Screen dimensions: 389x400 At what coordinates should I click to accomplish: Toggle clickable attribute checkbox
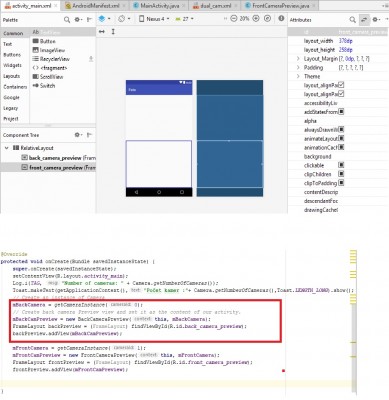click(x=341, y=165)
